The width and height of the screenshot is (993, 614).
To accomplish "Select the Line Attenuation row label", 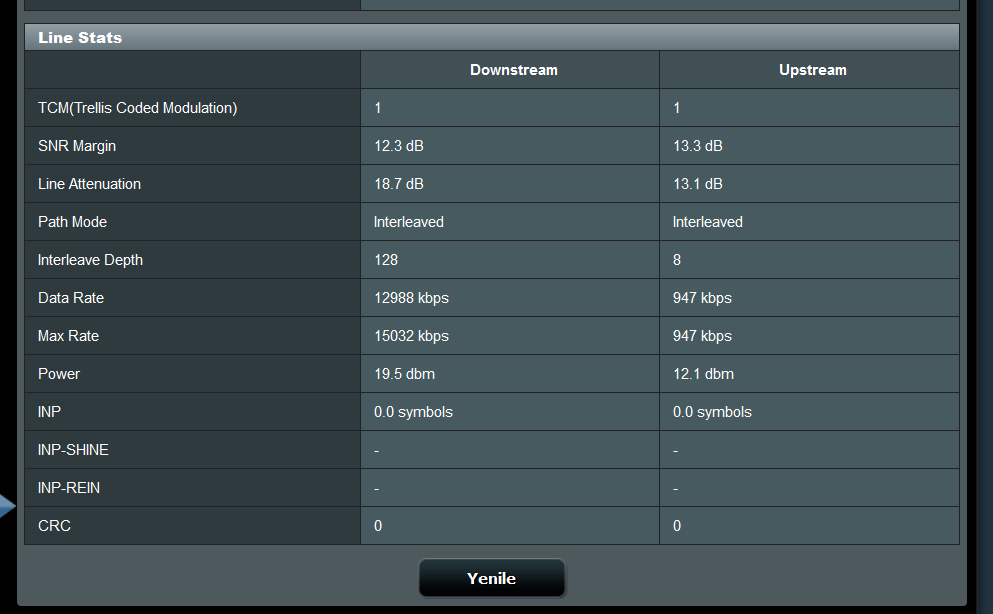I will tap(89, 184).
